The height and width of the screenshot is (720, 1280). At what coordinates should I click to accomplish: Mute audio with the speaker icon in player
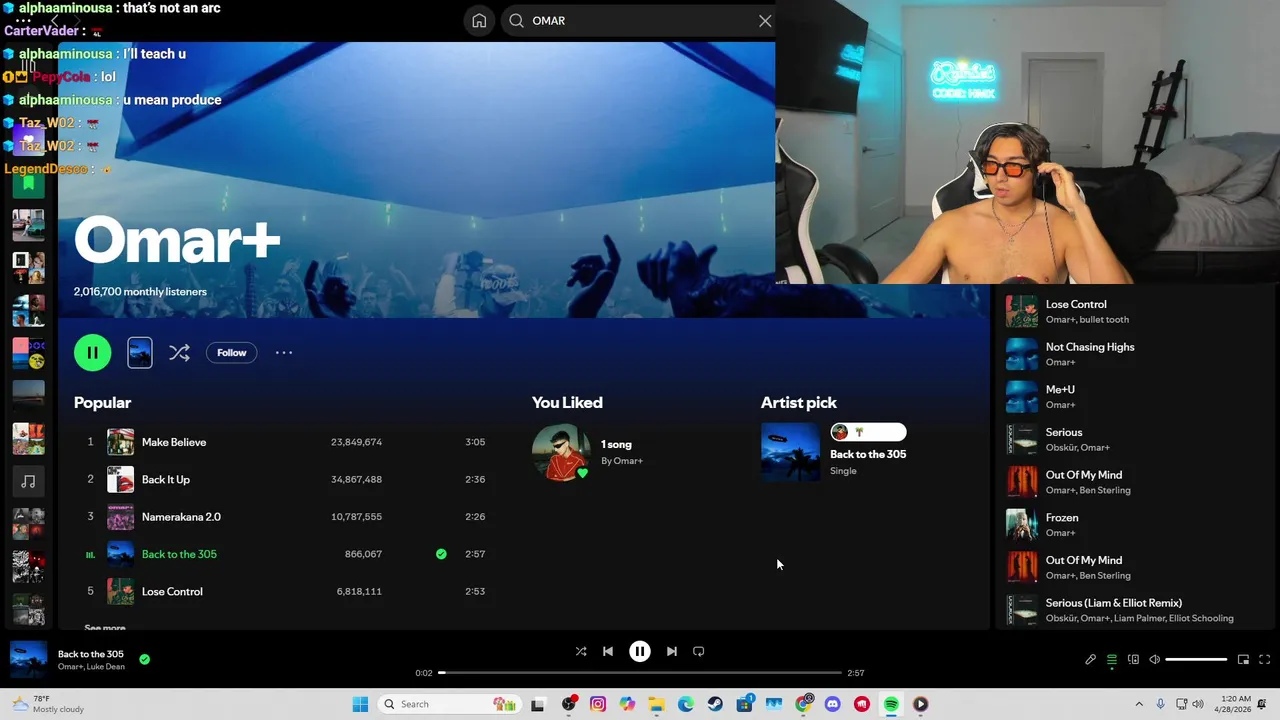coord(1154,659)
